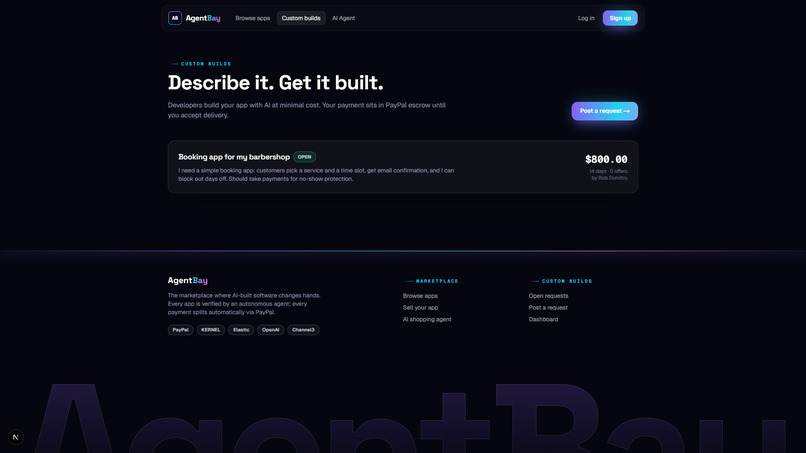Click the OPEN status badge
The image size is (806, 453).
(x=304, y=157)
